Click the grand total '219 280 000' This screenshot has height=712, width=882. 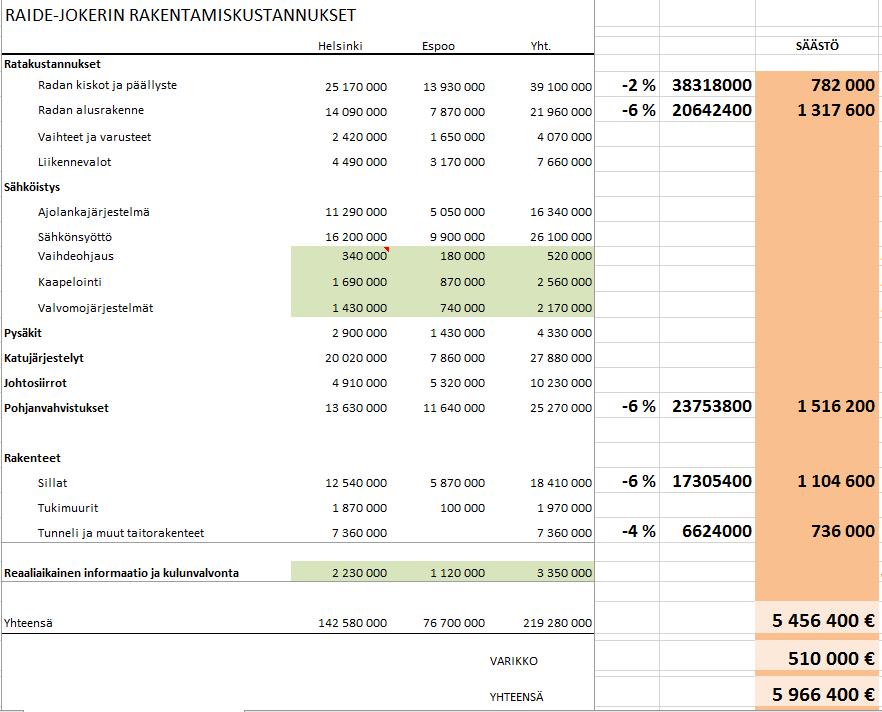[557, 623]
